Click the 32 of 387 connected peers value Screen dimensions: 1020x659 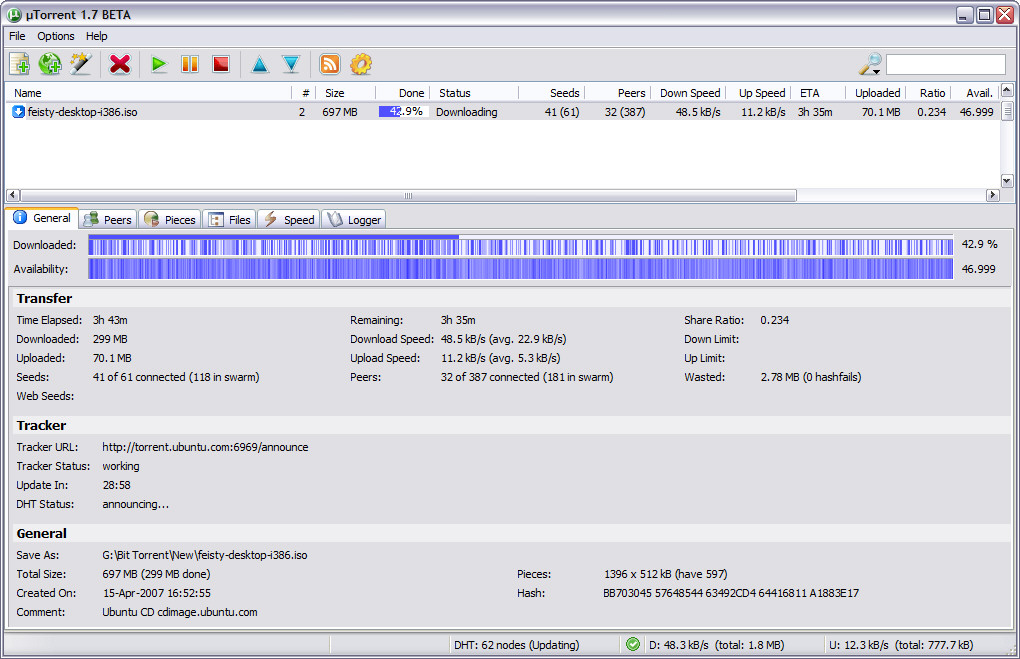pos(526,377)
